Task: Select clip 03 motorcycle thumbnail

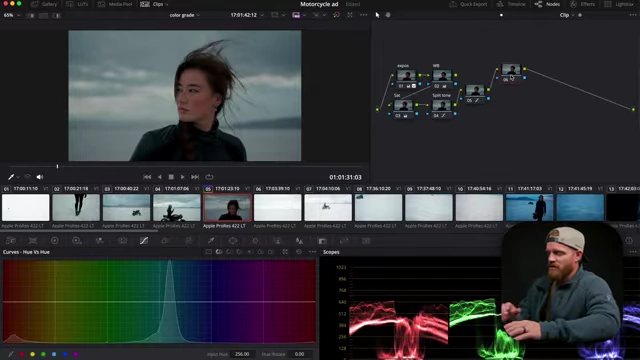Action: [127, 208]
